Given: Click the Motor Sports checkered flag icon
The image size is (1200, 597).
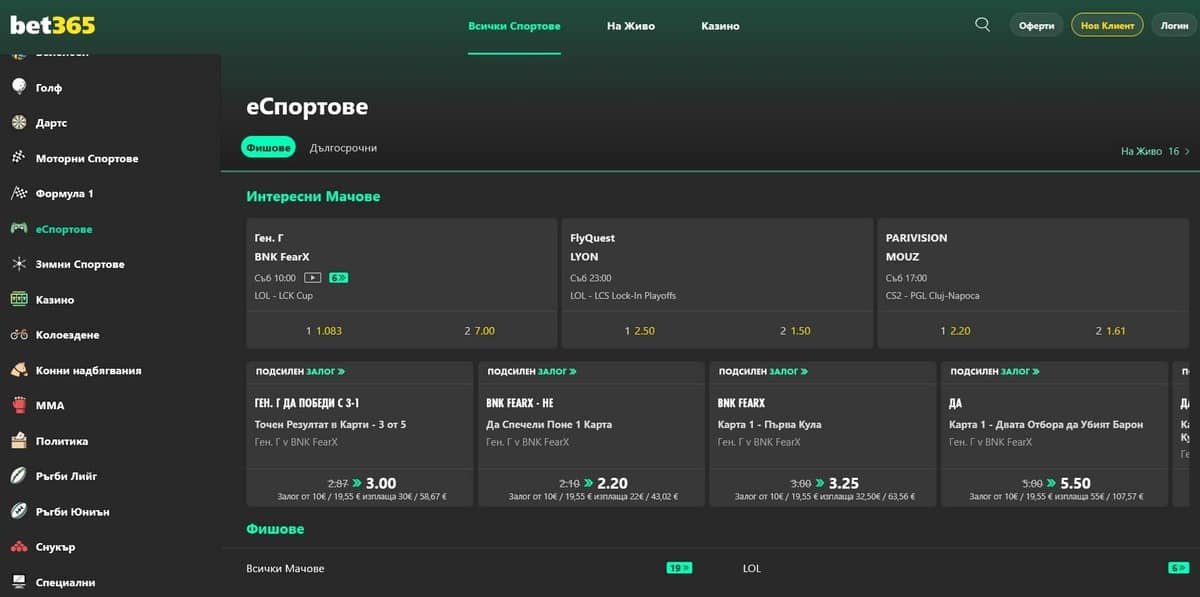Looking at the screenshot, I should [19, 158].
